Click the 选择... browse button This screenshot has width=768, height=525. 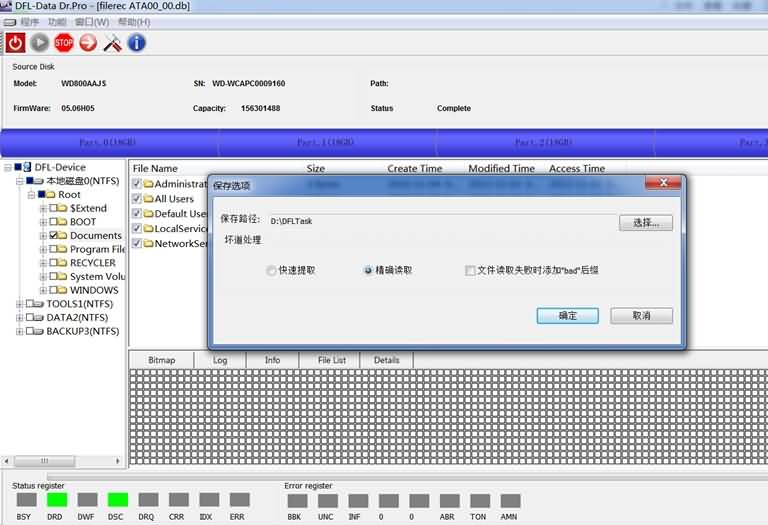(645, 222)
